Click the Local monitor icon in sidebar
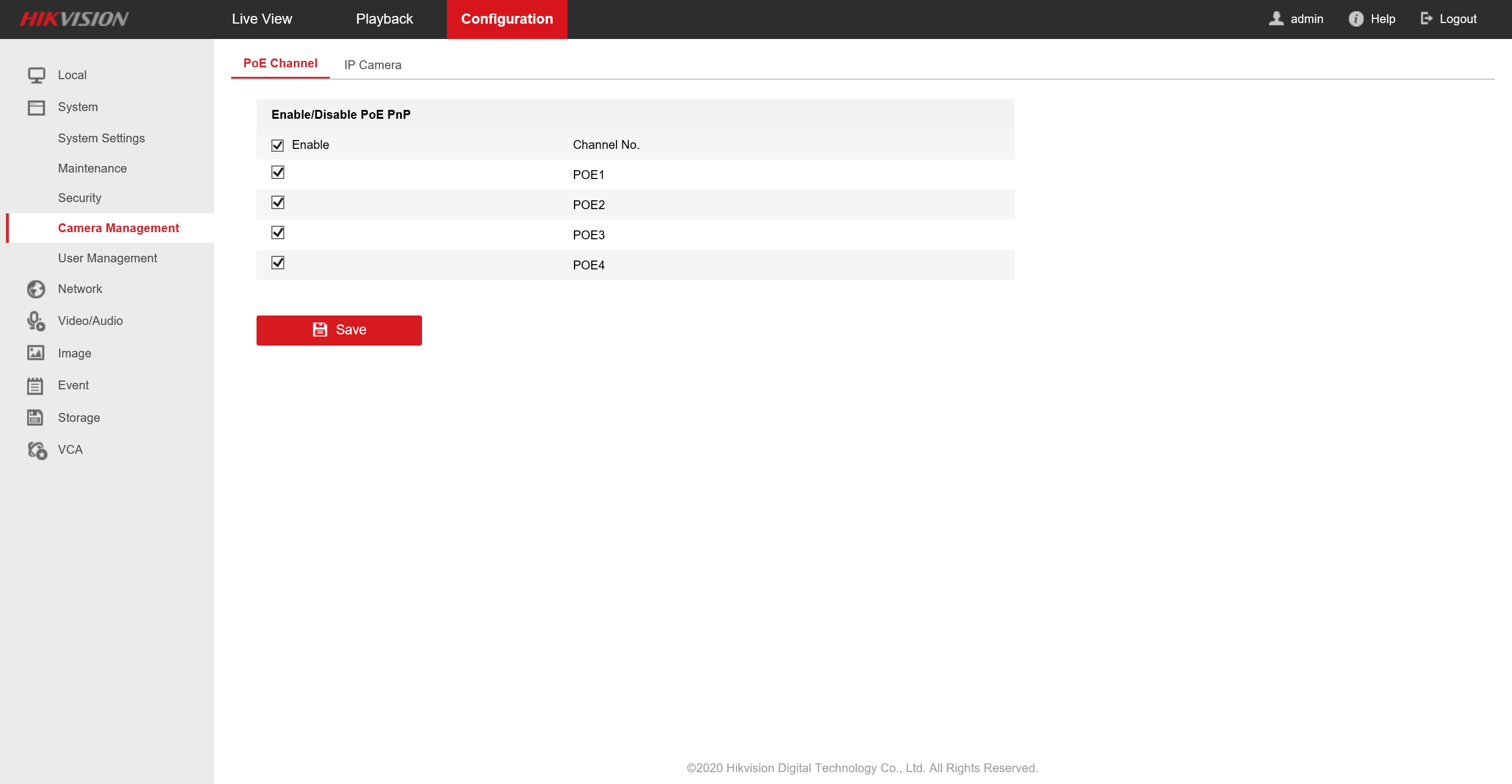The height and width of the screenshot is (784, 1512). pos(36,75)
